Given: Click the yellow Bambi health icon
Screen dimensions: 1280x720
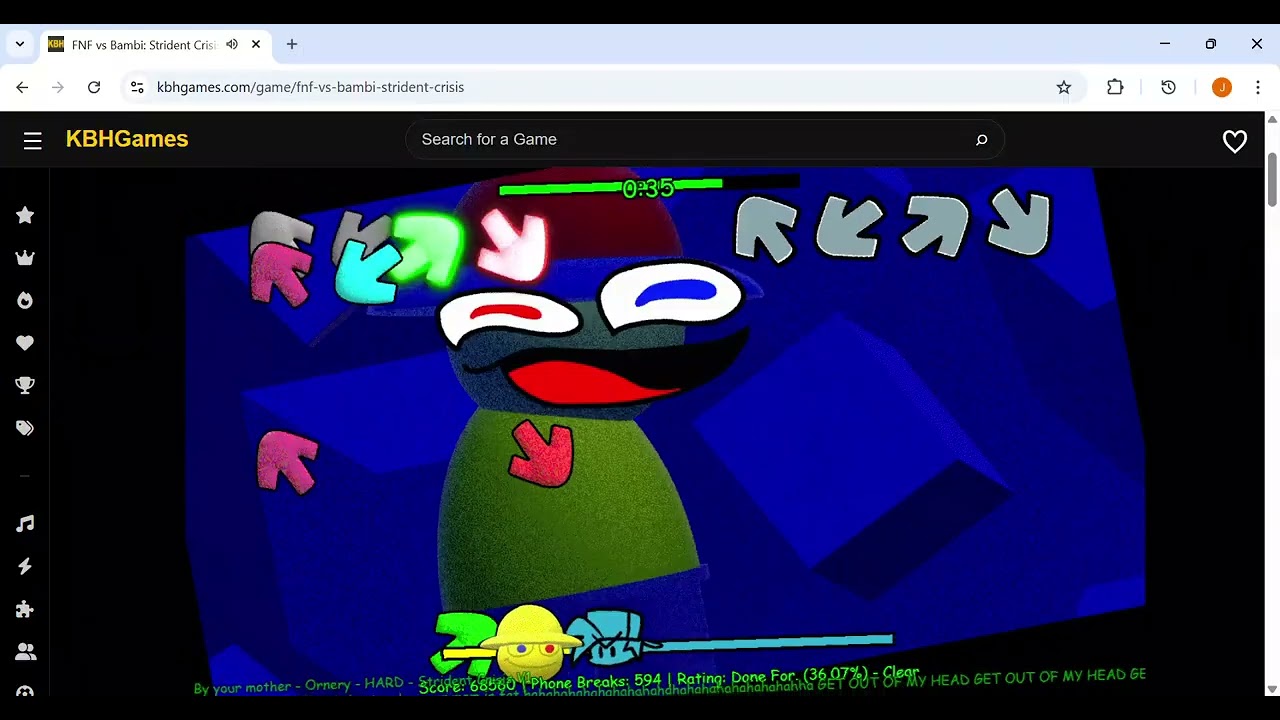Looking at the screenshot, I should tap(532, 642).
